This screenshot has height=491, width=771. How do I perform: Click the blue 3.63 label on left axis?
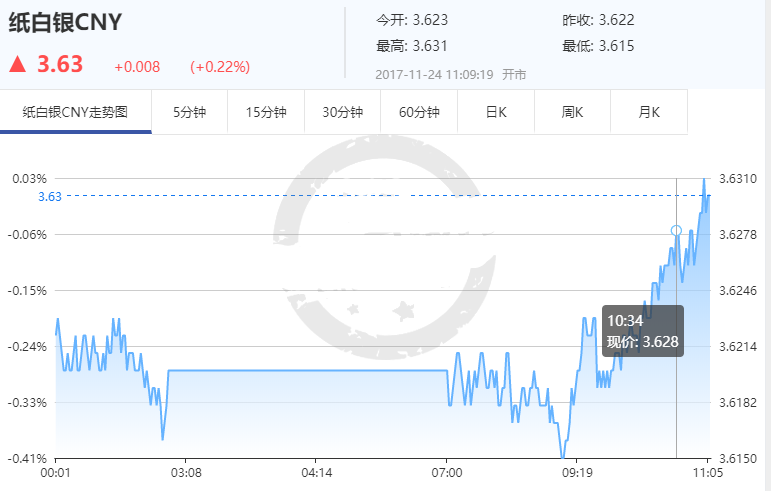click(x=50, y=197)
